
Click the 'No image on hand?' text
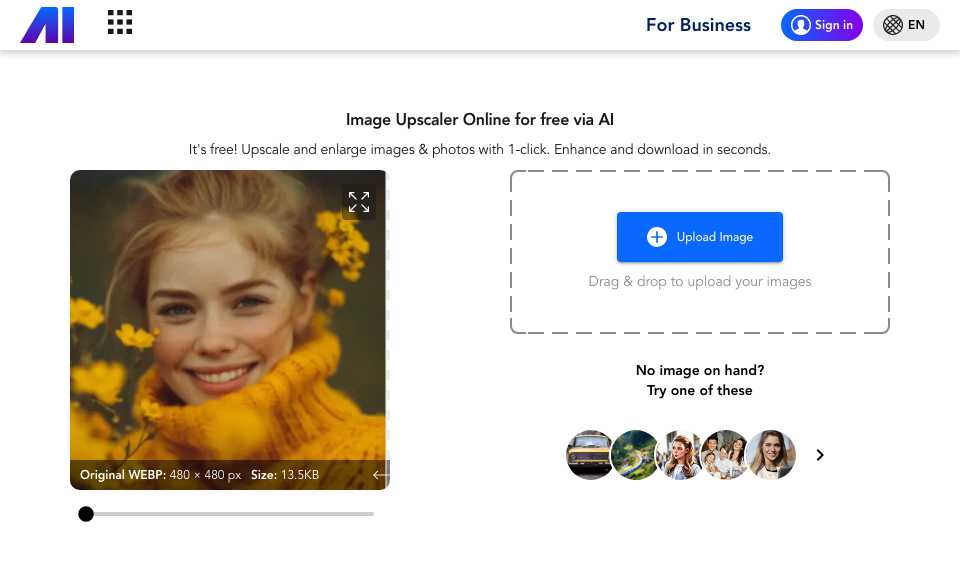pos(700,370)
